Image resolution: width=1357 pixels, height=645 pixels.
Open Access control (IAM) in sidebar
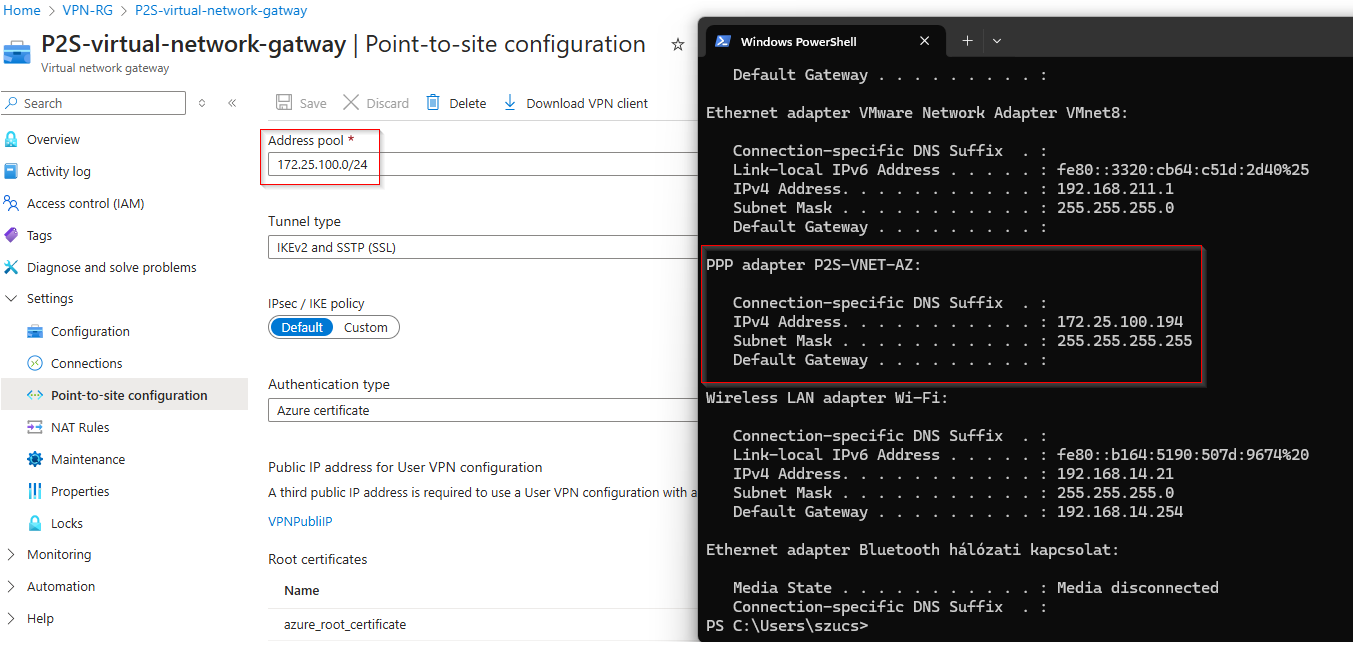pyautogui.click(x=85, y=203)
